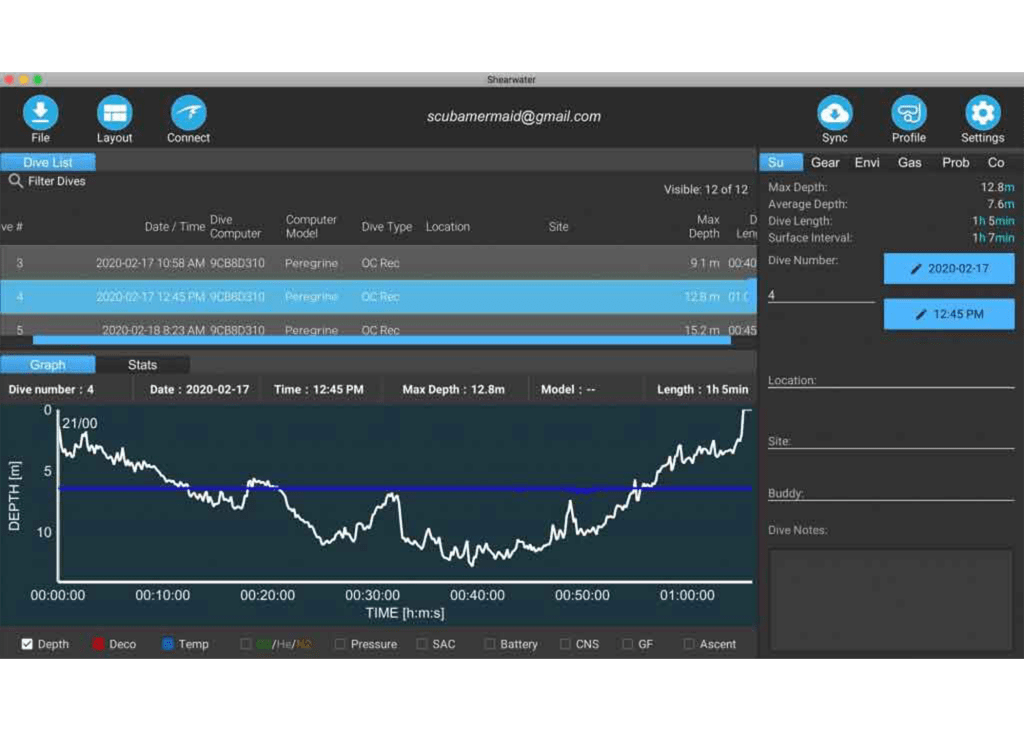This screenshot has height=731, width=1024.
Task: Enable the SAC checkbox
Action: click(421, 644)
